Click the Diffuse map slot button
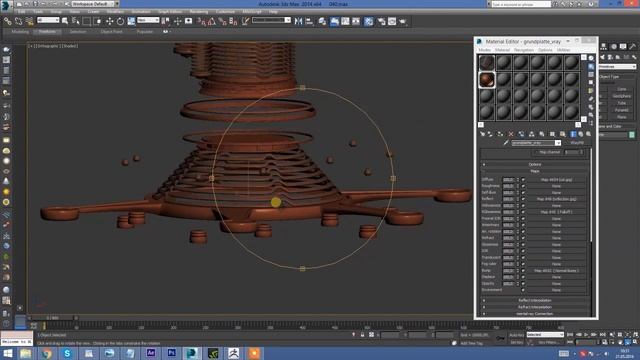The width and height of the screenshot is (640, 360). click(556, 180)
